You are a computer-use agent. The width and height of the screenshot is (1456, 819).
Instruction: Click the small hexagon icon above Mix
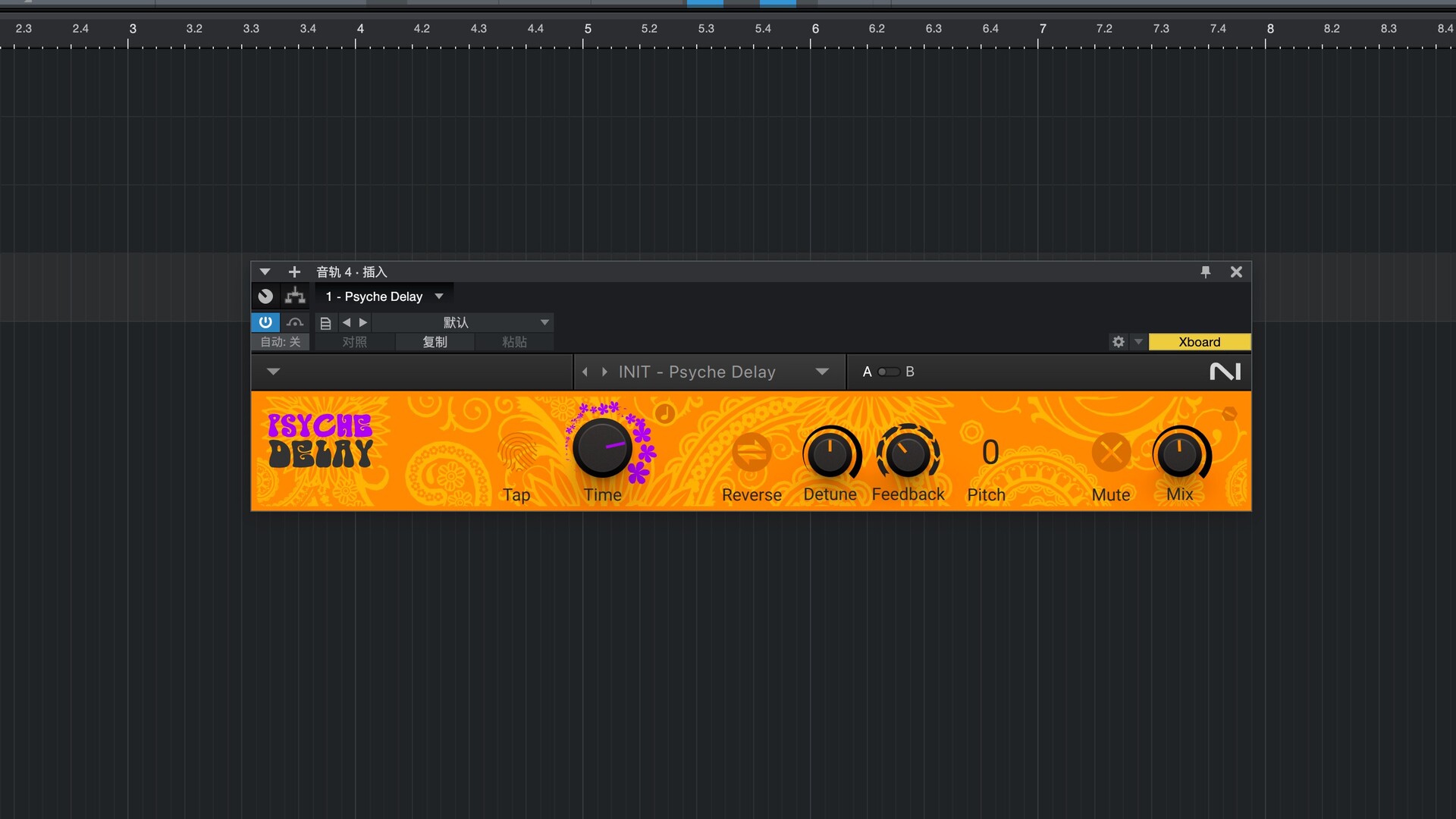(x=1229, y=413)
